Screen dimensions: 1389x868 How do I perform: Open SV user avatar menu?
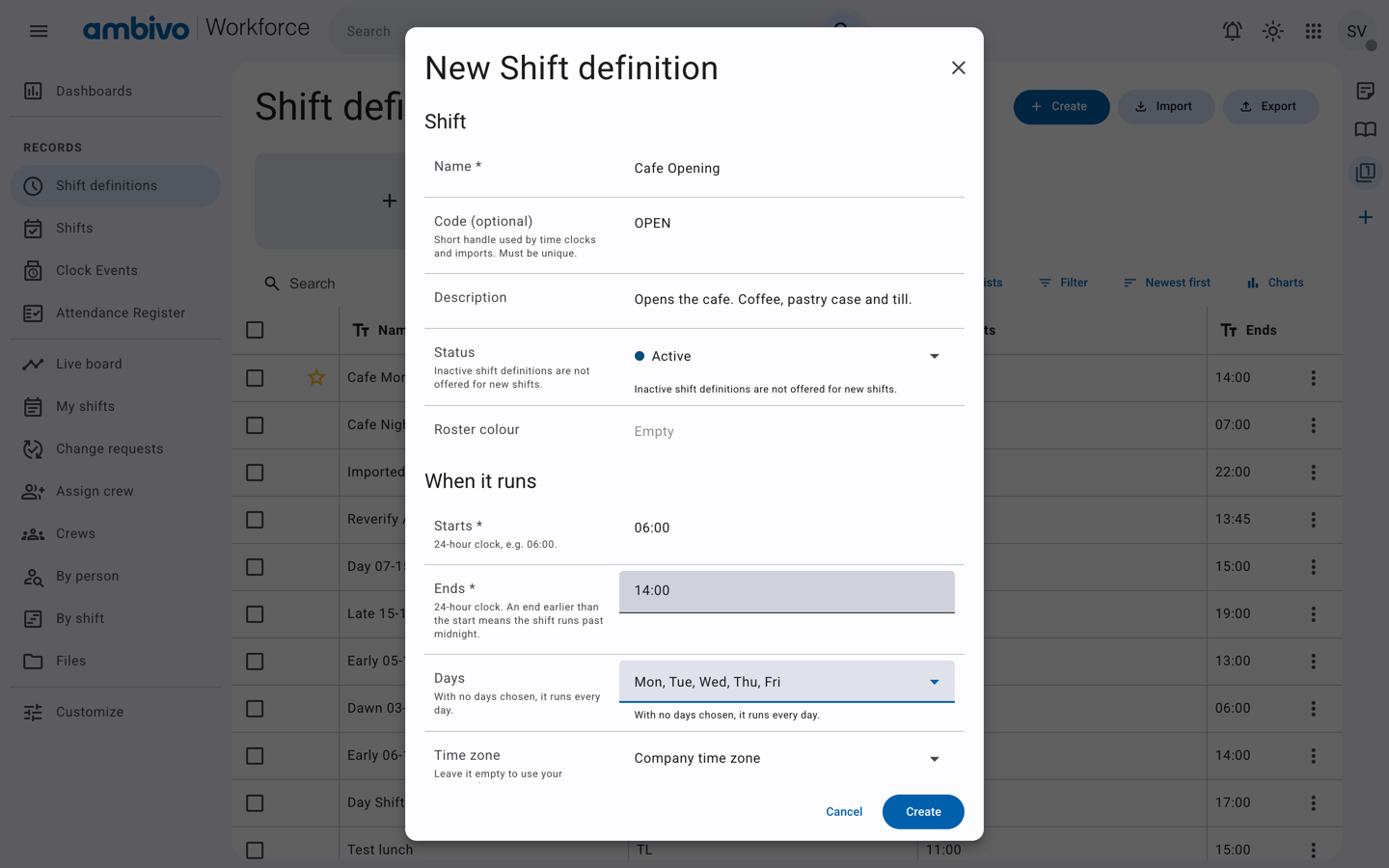[x=1356, y=31]
